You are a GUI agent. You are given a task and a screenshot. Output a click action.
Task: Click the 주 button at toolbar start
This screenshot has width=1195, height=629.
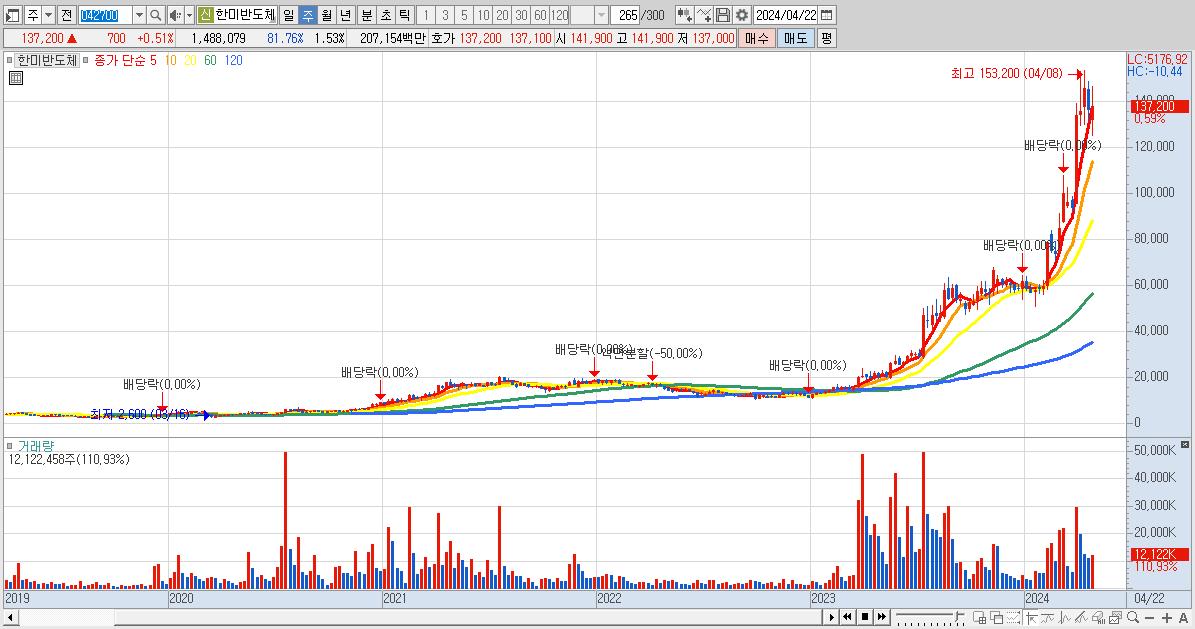[33, 15]
